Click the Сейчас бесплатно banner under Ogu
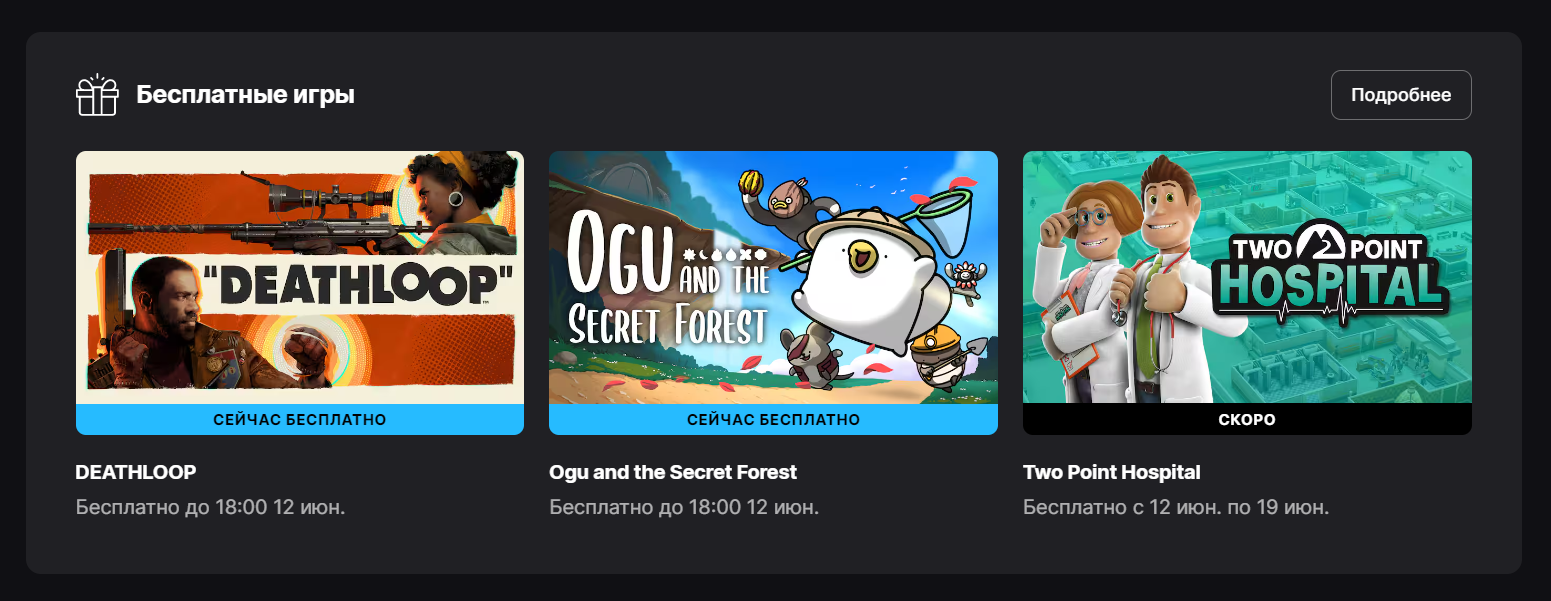1551x601 pixels. tap(773, 420)
